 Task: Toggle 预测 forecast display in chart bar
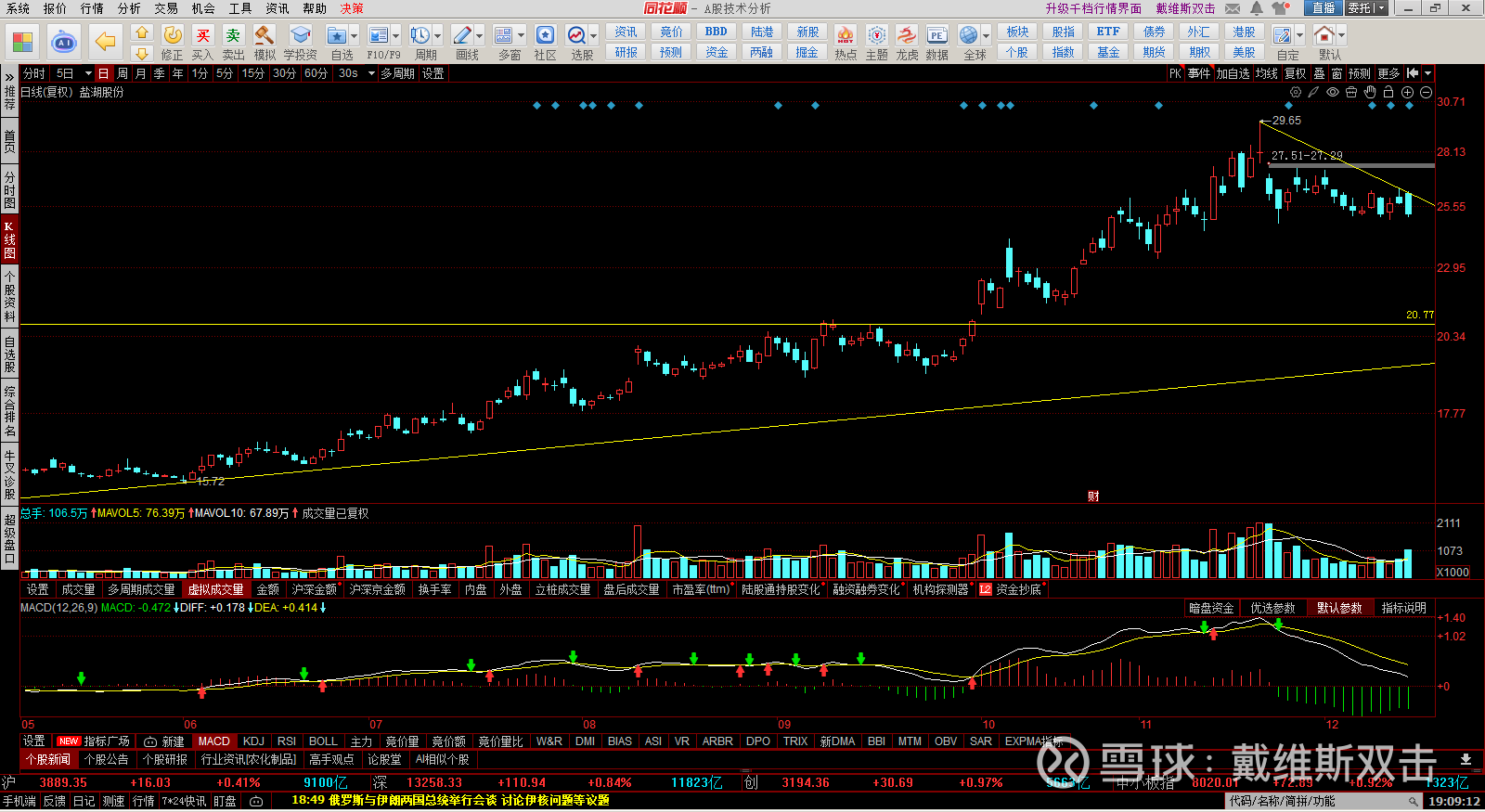[x=1360, y=73]
